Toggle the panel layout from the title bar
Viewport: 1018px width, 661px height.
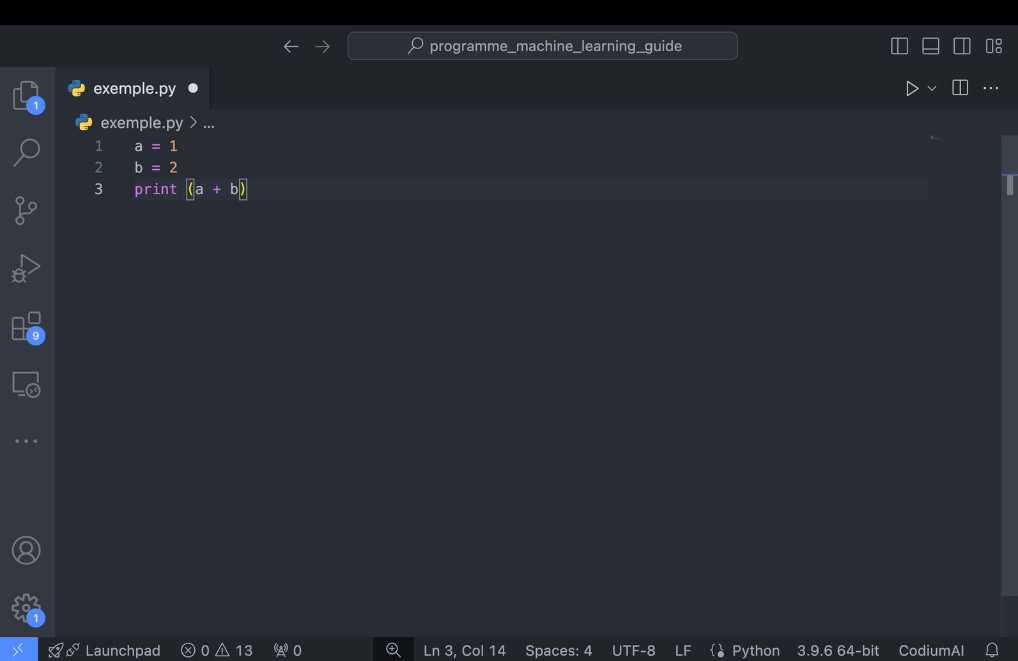(930, 45)
